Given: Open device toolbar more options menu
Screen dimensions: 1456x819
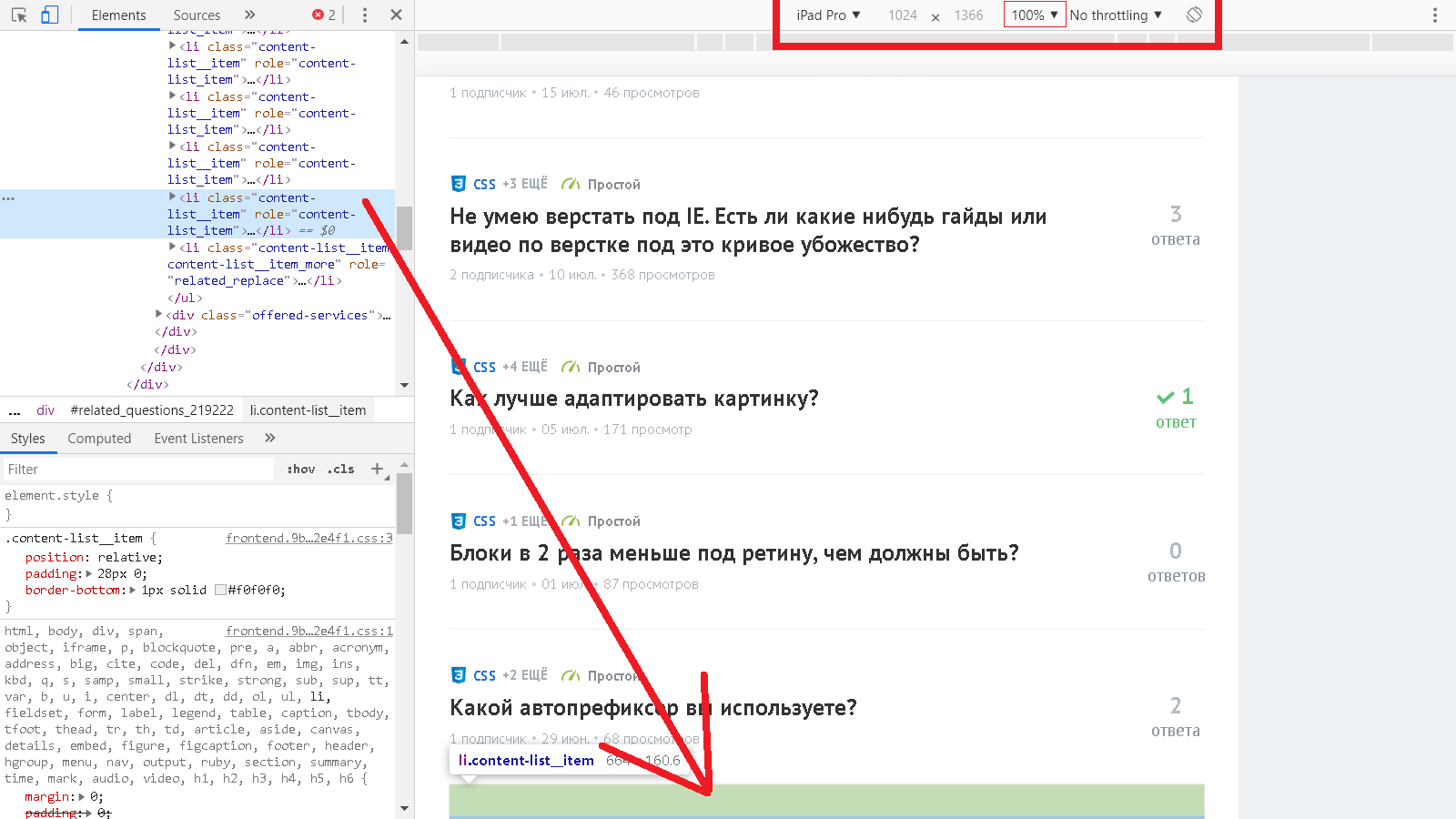Looking at the screenshot, I should click(x=1435, y=15).
